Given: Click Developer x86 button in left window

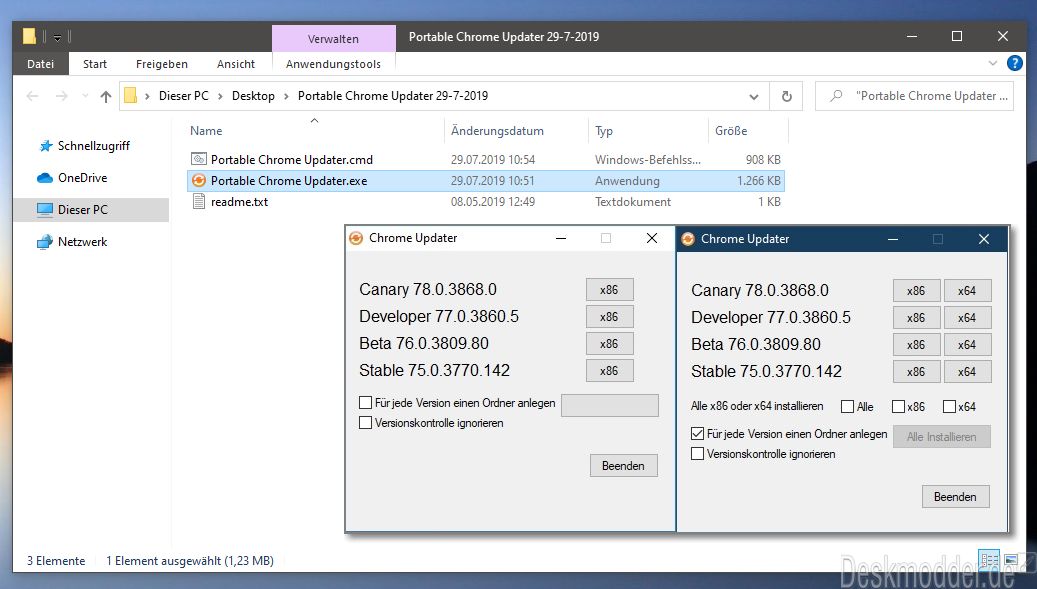Looking at the screenshot, I should 609,317.
